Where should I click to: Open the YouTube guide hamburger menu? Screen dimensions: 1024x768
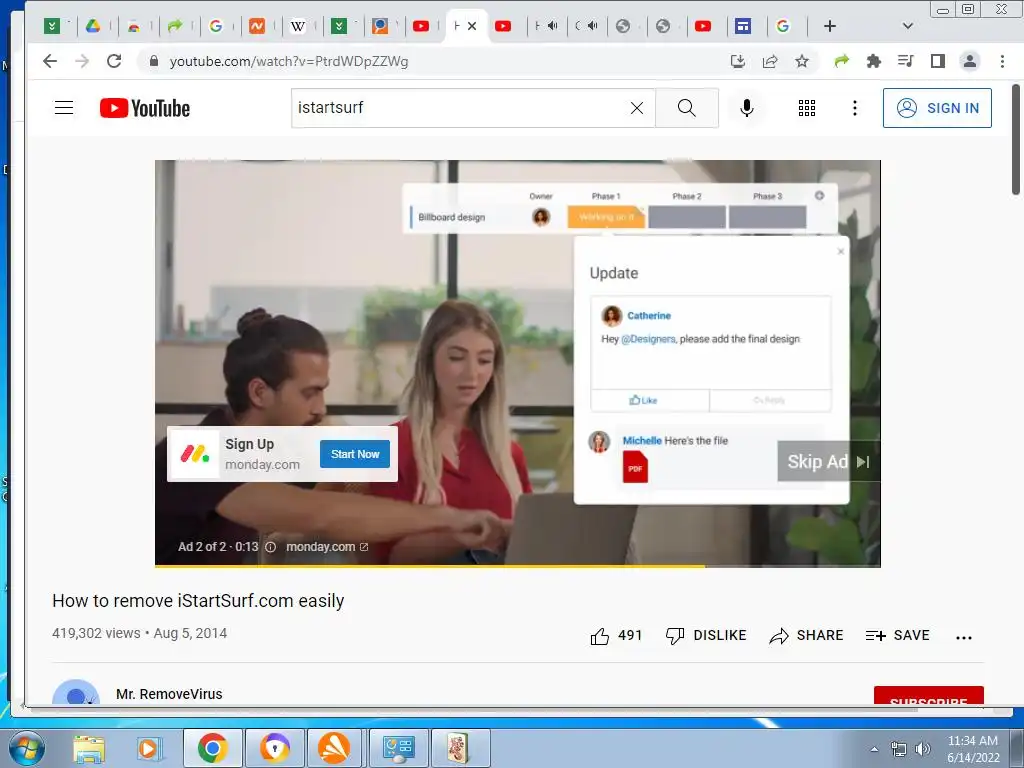[x=63, y=108]
